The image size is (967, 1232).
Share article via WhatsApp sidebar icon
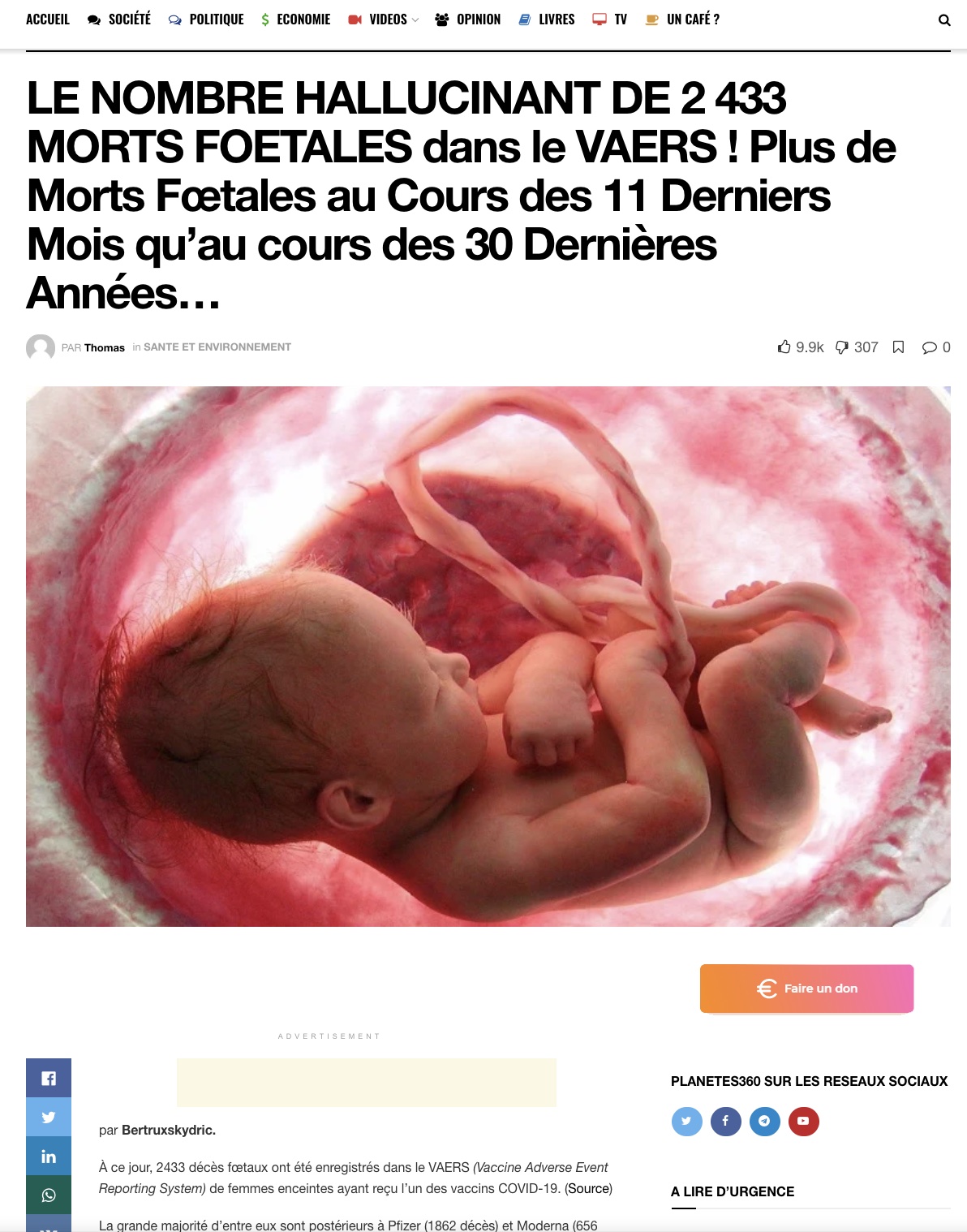click(x=49, y=1195)
